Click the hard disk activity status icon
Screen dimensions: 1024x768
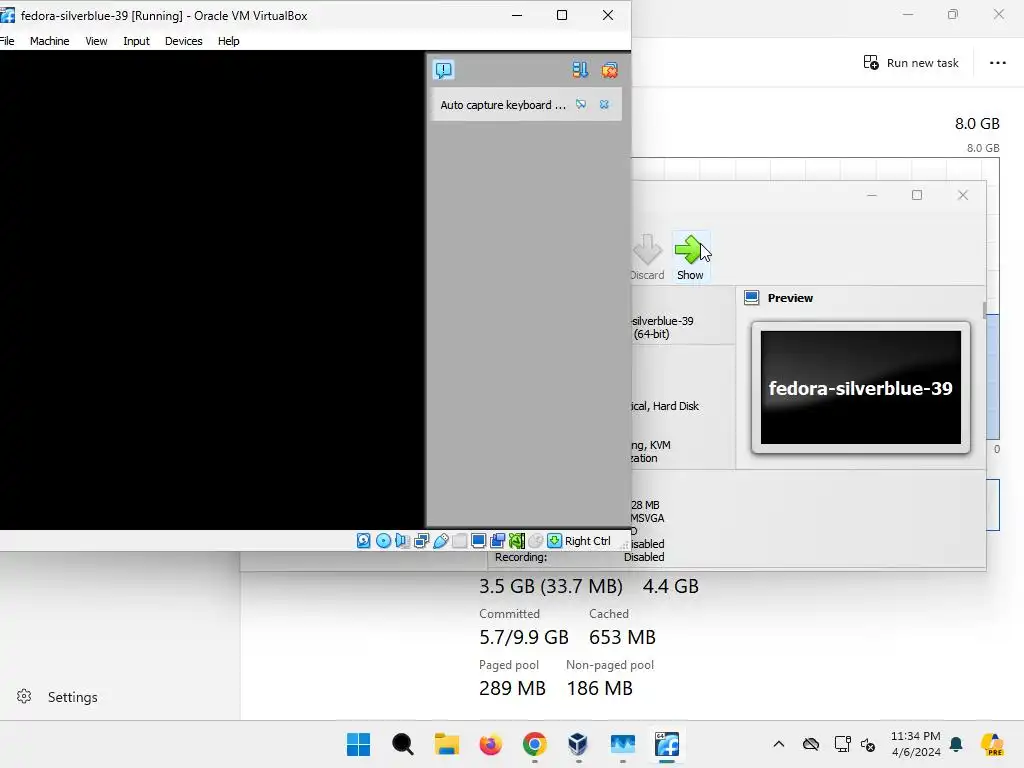click(x=364, y=541)
